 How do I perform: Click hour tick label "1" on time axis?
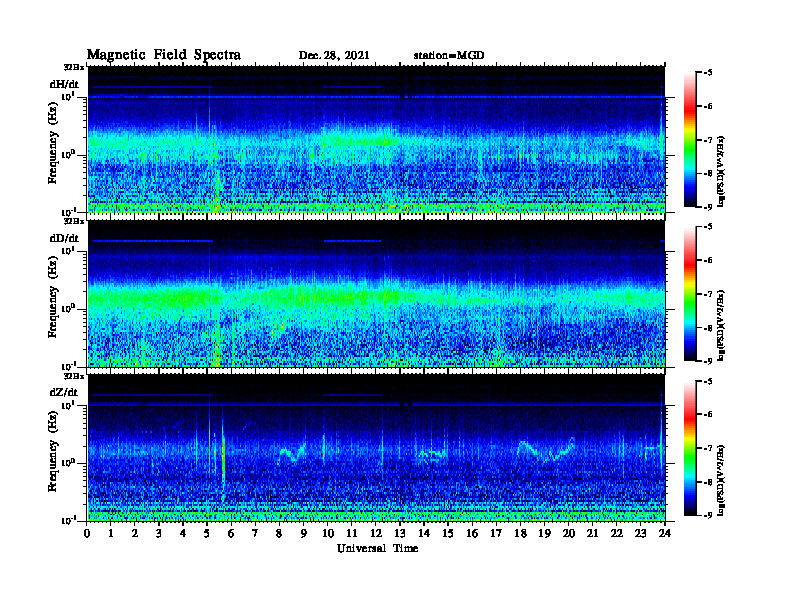[111, 533]
